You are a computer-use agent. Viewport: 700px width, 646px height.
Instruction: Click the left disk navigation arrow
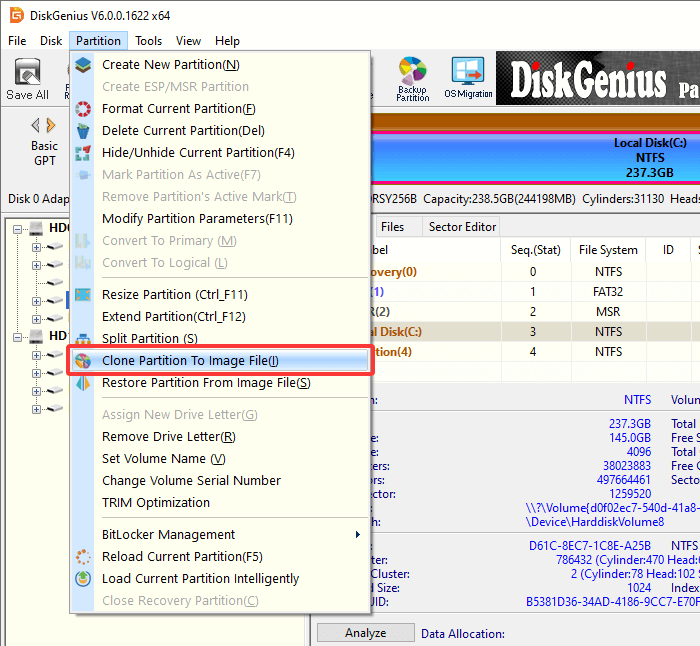[x=36, y=125]
